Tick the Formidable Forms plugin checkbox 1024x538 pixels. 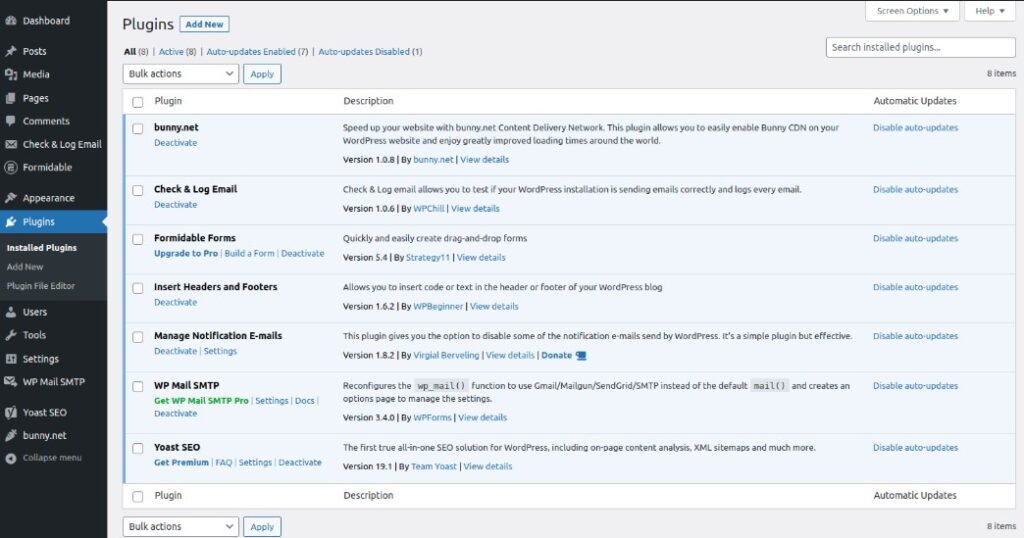point(138,239)
